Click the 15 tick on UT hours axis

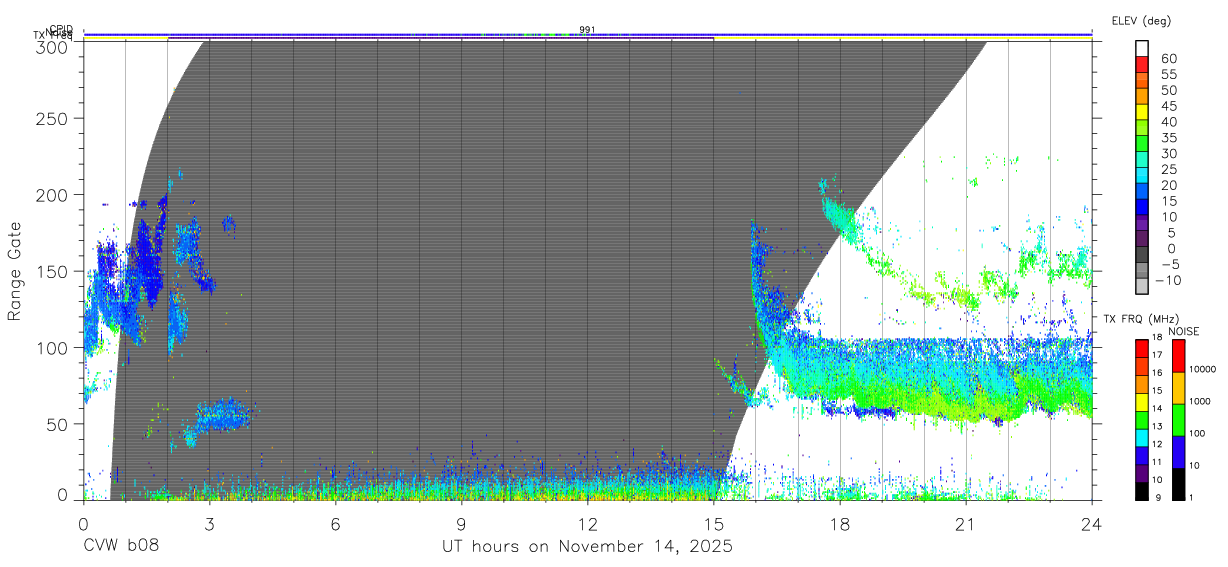click(713, 523)
